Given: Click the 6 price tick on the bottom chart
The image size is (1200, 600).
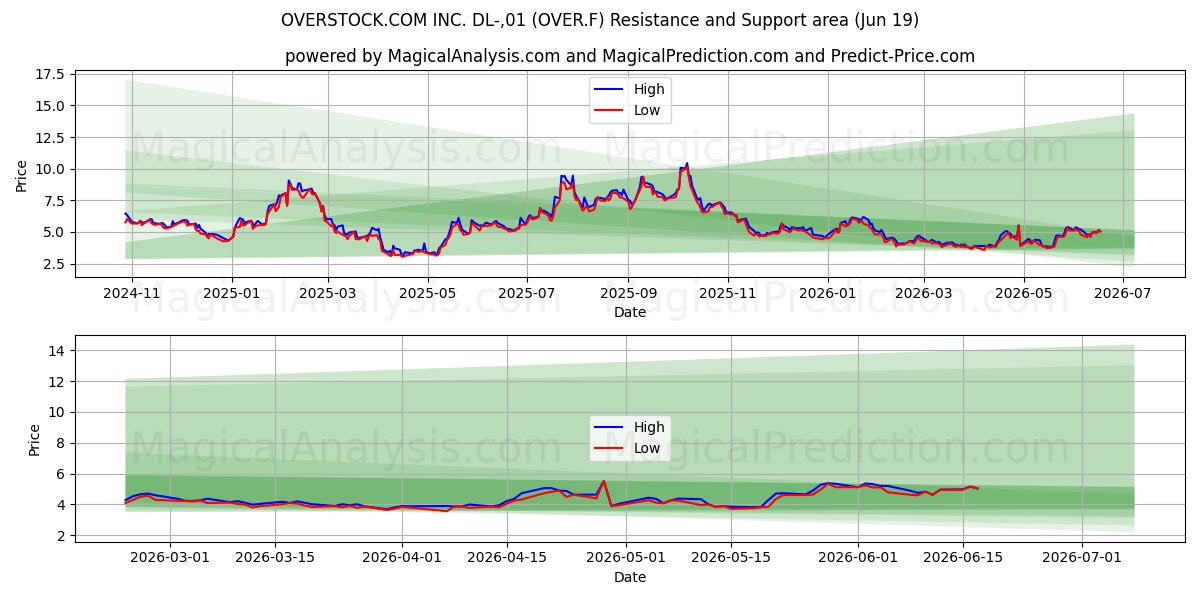Looking at the screenshot, I should pyautogui.click(x=60, y=474).
